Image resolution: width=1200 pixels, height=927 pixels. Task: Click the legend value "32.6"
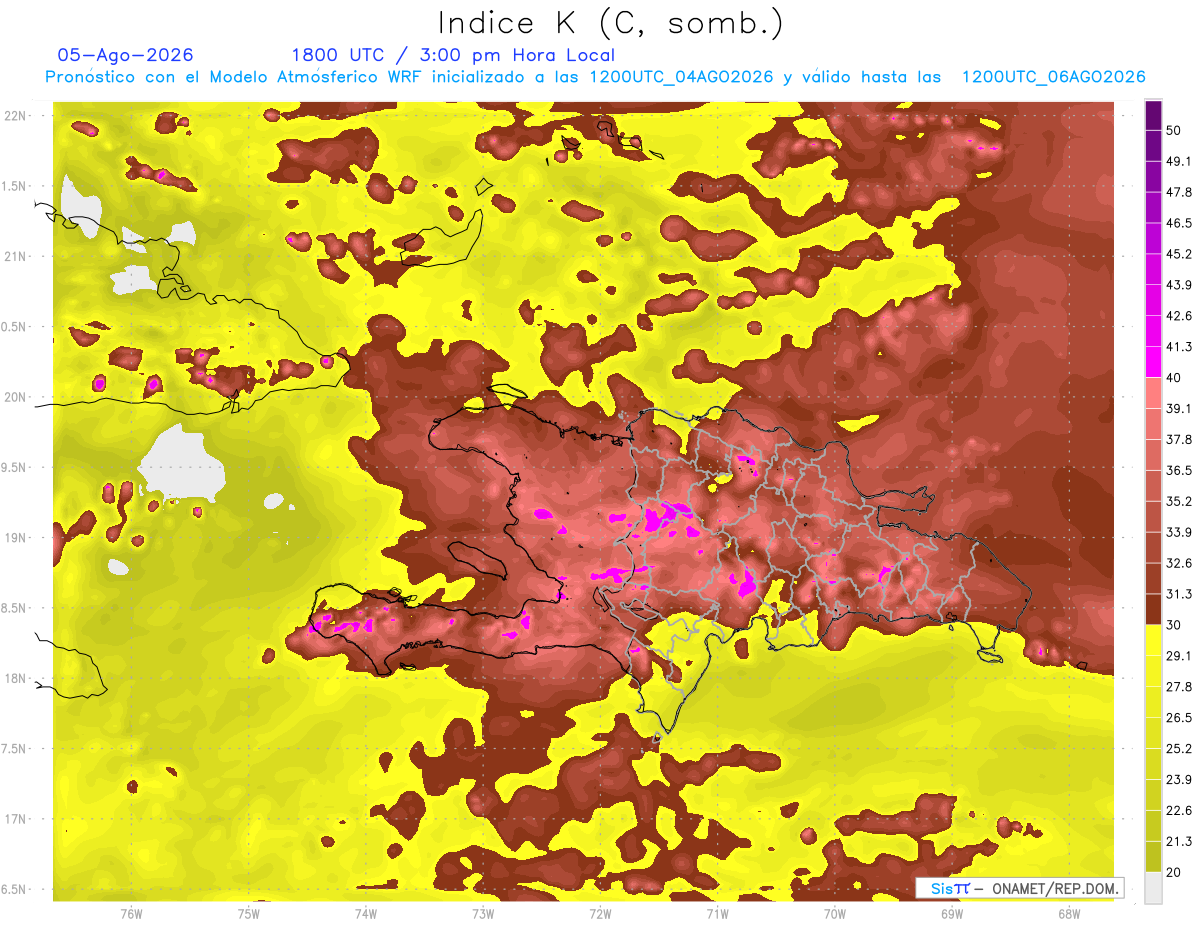(x=1179, y=563)
